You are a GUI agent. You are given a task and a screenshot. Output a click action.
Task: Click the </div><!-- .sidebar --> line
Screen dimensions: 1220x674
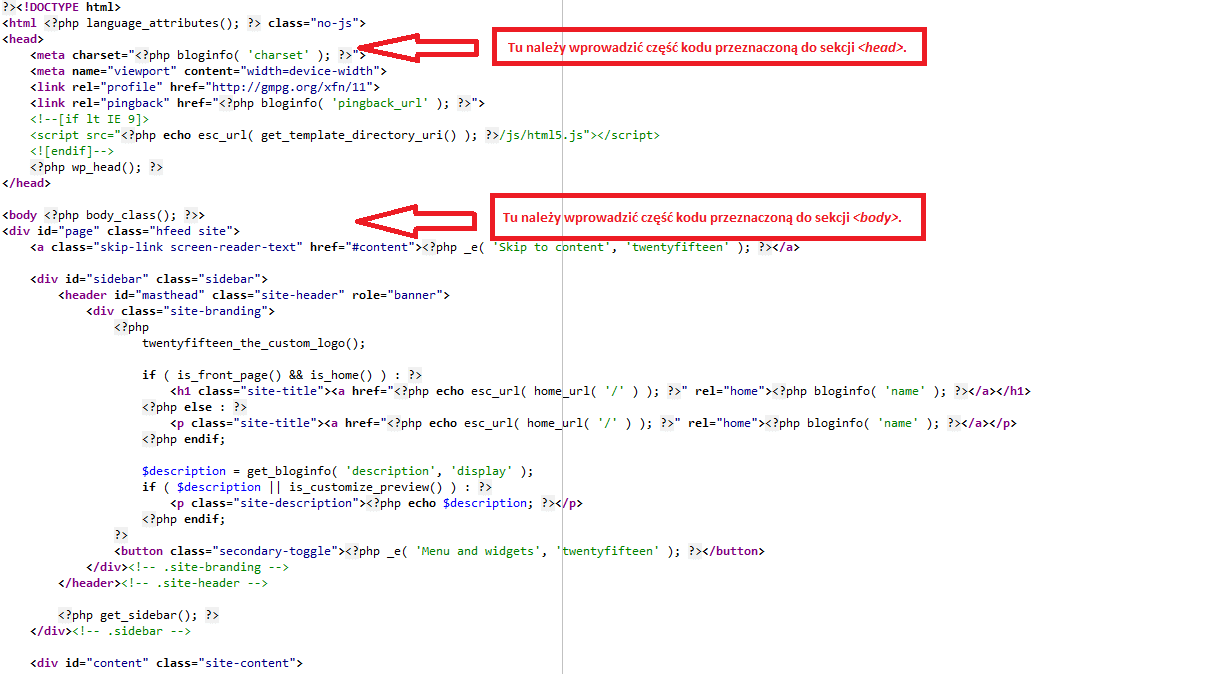tap(110, 631)
